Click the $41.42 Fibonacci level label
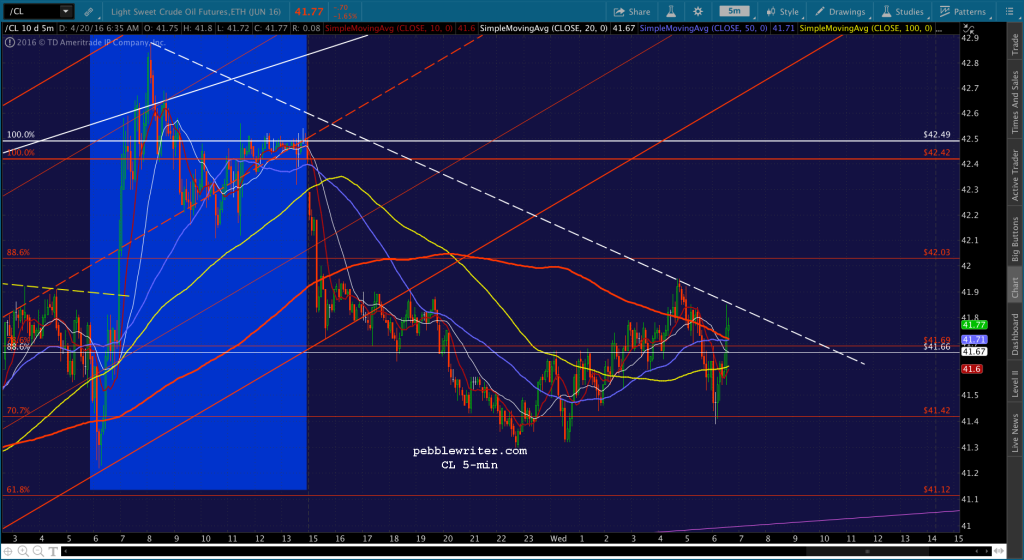Image resolution: width=1024 pixels, height=560 pixels. click(x=935, y=410)
